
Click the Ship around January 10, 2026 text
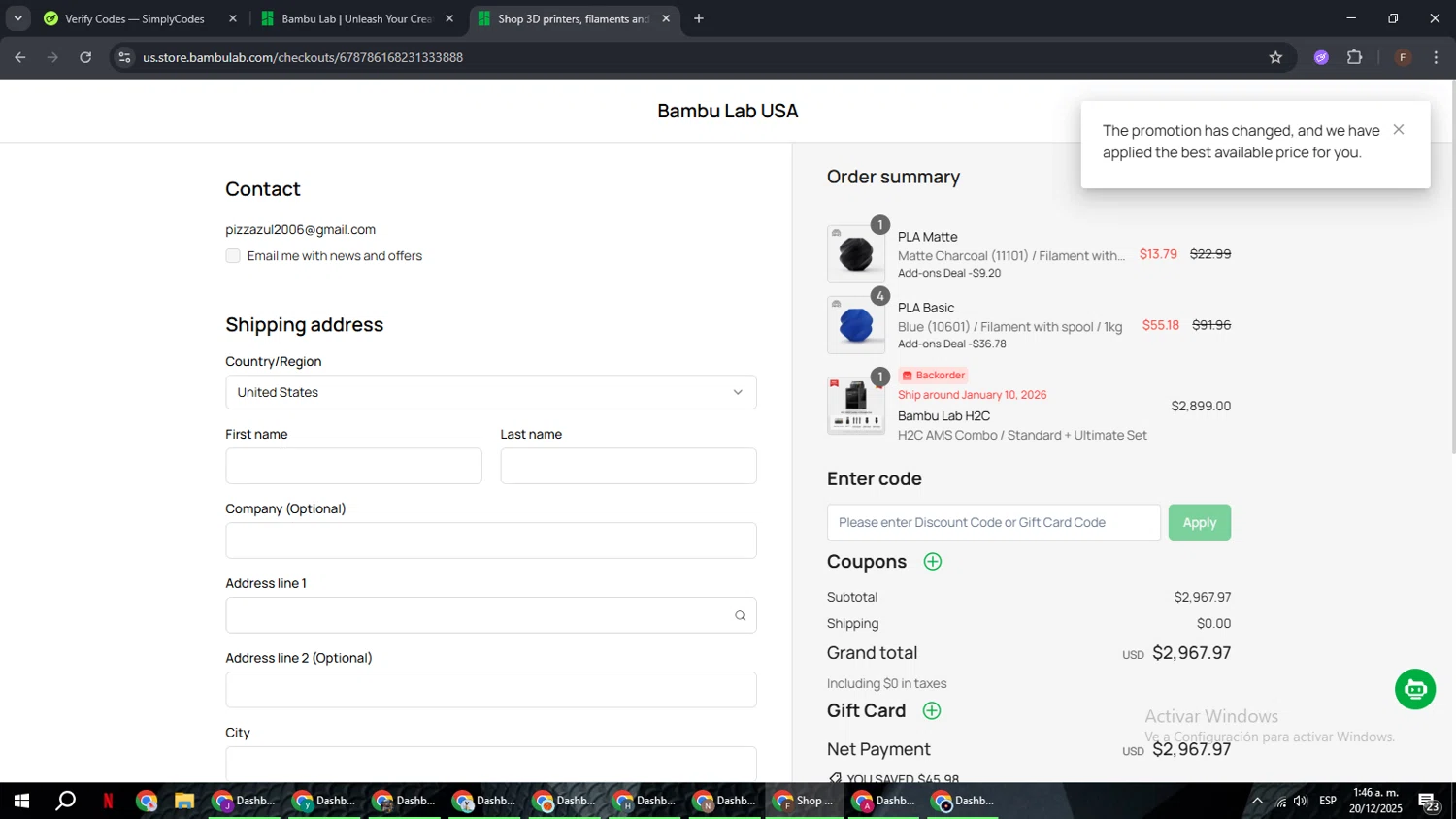coord(972,395)
